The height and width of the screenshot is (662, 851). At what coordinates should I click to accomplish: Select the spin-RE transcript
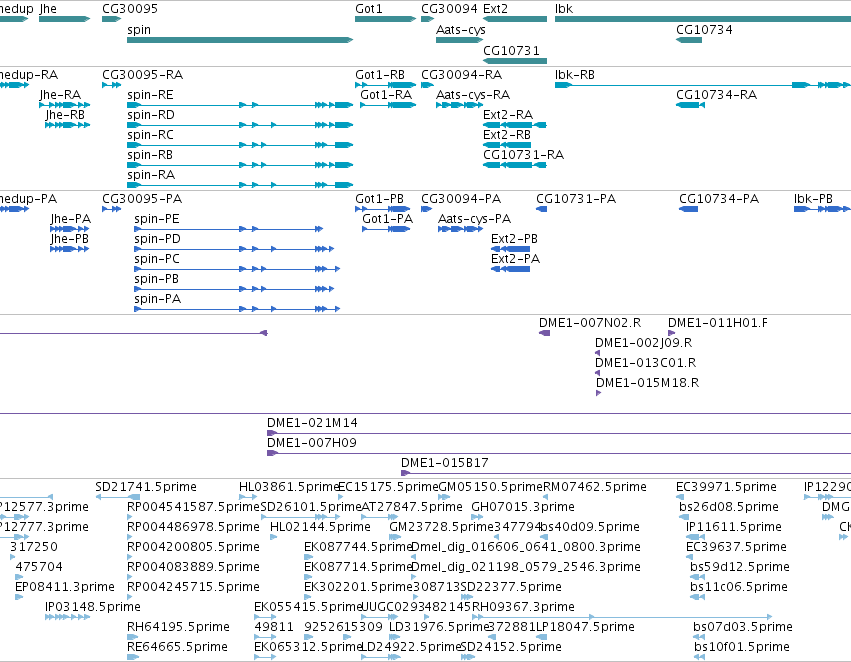click(240, 105)
